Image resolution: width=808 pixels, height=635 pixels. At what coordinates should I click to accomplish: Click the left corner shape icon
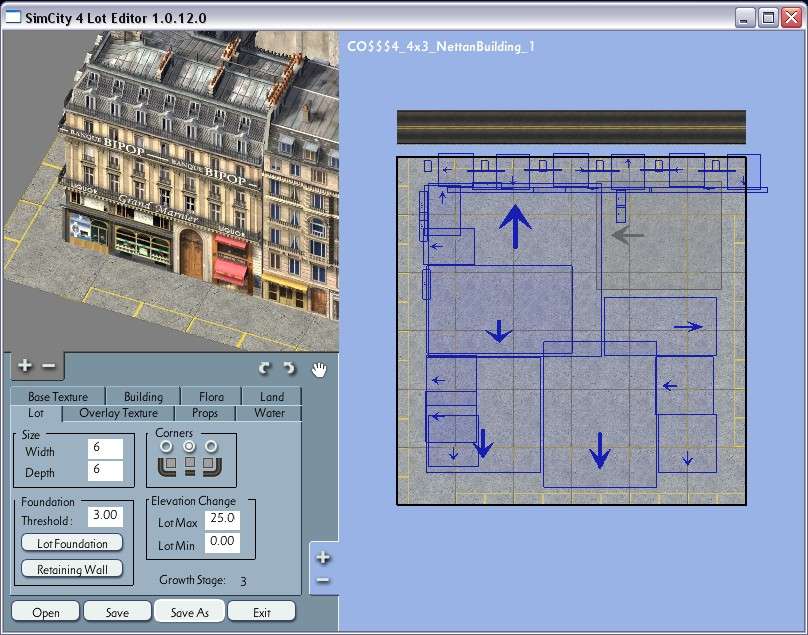pyautogui.click(x=167, y=465)
